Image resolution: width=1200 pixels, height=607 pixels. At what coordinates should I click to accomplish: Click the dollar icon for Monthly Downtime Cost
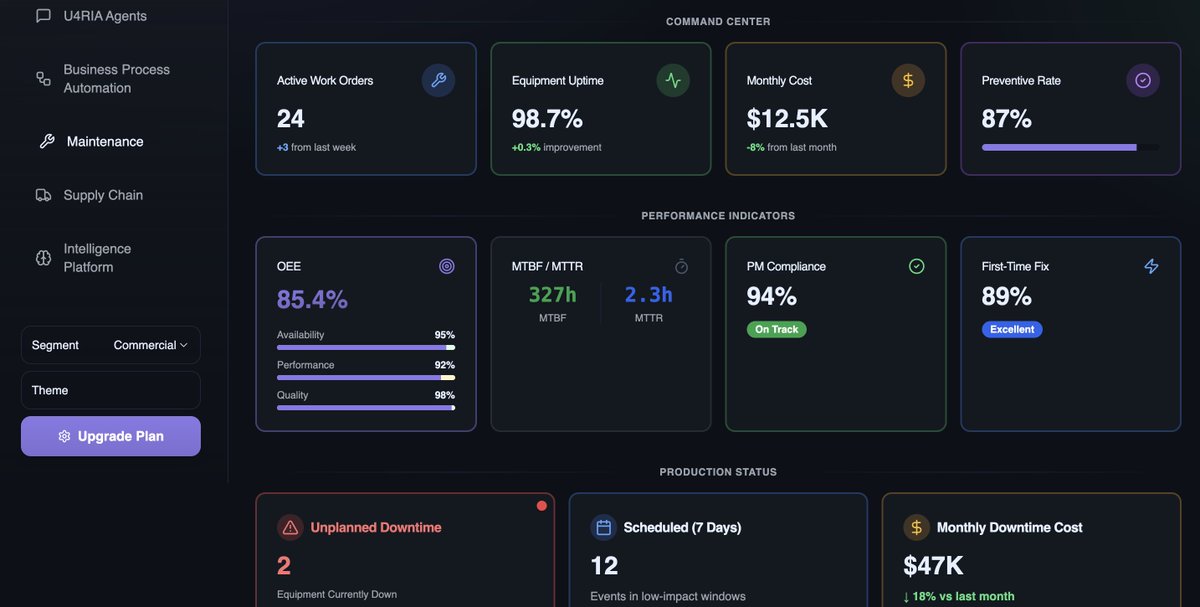pyautogui.click(x=916, y=527)
